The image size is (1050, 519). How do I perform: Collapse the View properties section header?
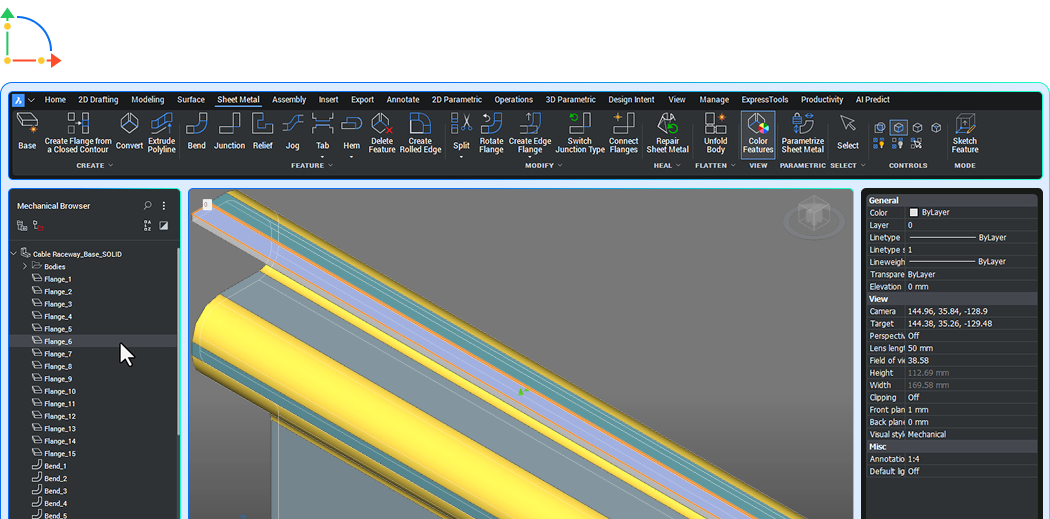pos(951,299)
